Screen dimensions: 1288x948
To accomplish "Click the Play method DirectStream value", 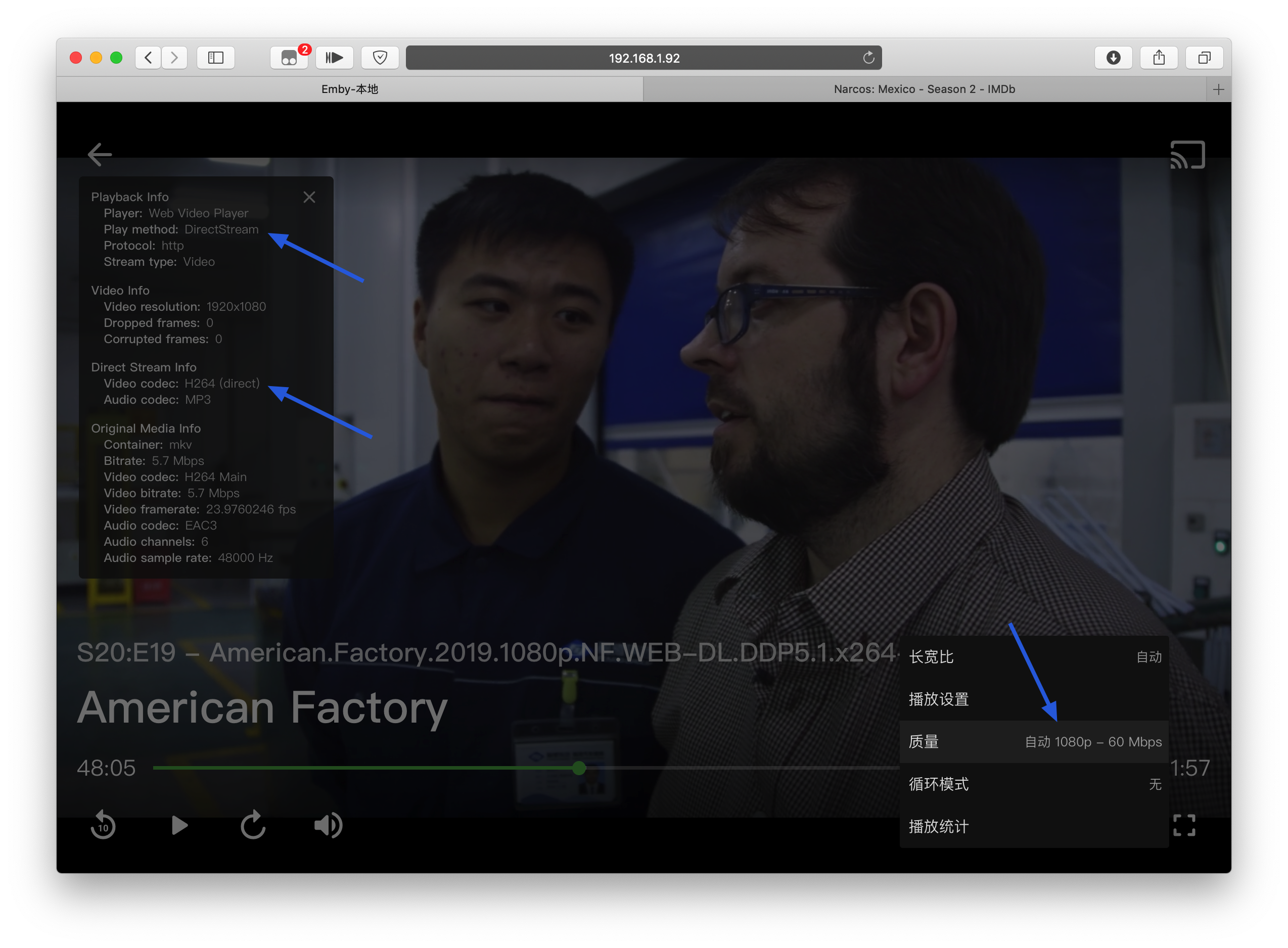I will coord(221,229).
